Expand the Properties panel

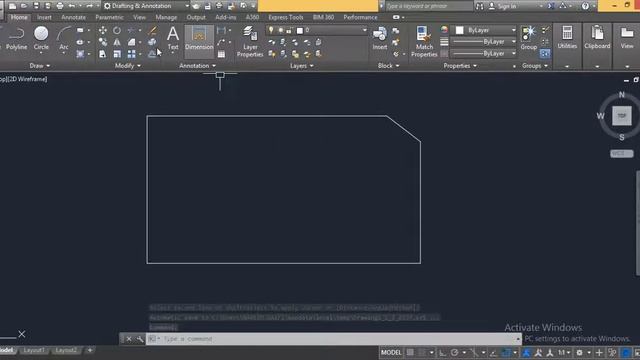click(460, 66)
